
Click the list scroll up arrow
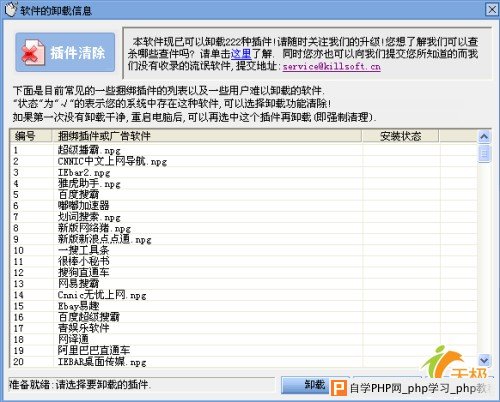(x=484, y=136)
